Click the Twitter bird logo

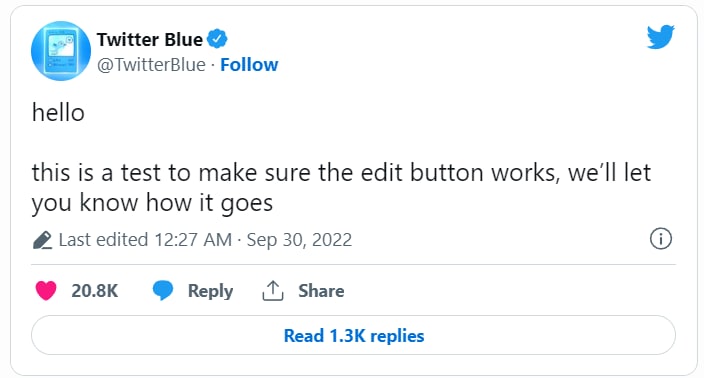point(660,36)
